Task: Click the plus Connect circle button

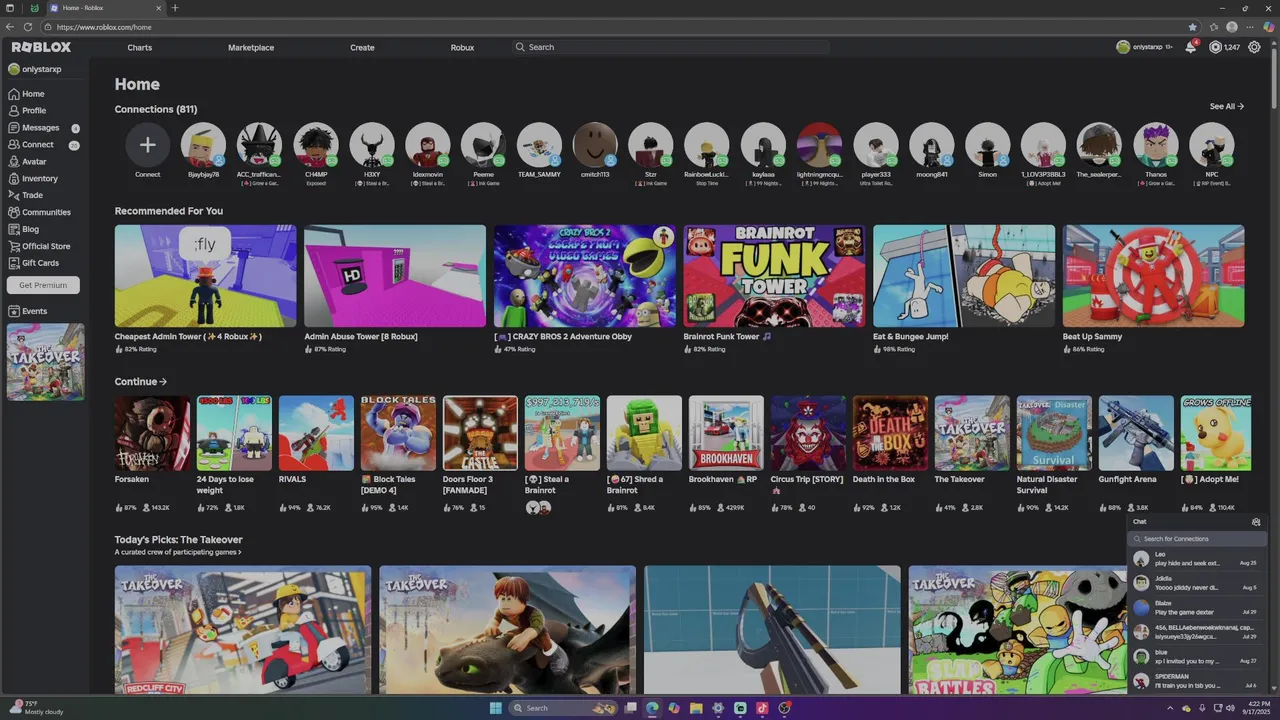Action: tap(147, 145)
